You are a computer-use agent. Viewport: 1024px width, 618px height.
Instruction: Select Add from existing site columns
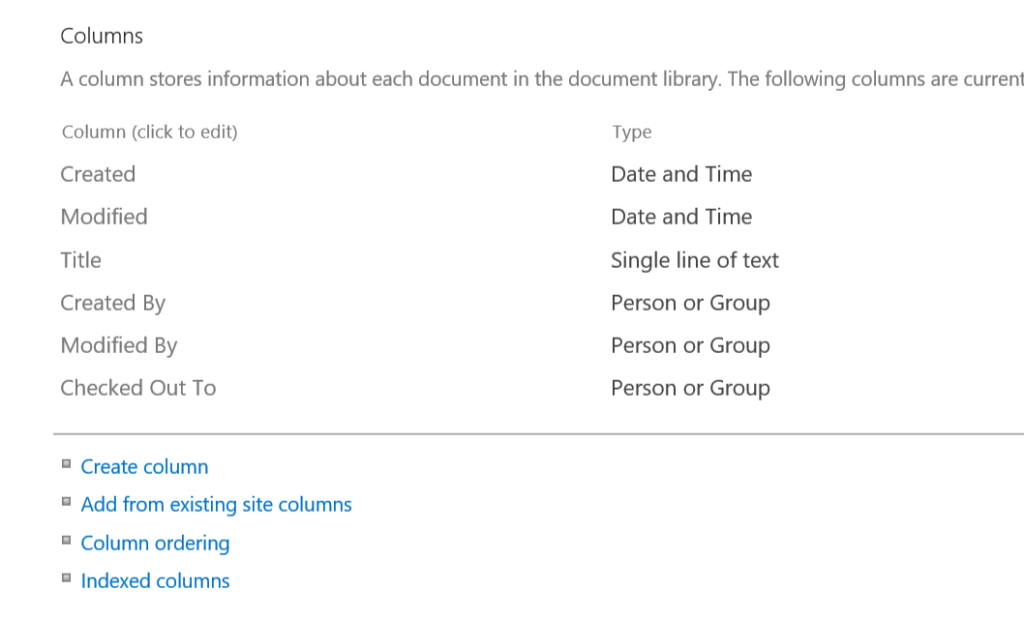coord(216,505)
